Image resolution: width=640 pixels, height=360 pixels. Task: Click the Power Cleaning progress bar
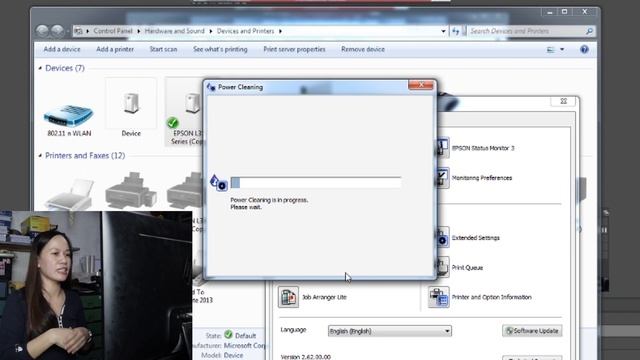316,182
